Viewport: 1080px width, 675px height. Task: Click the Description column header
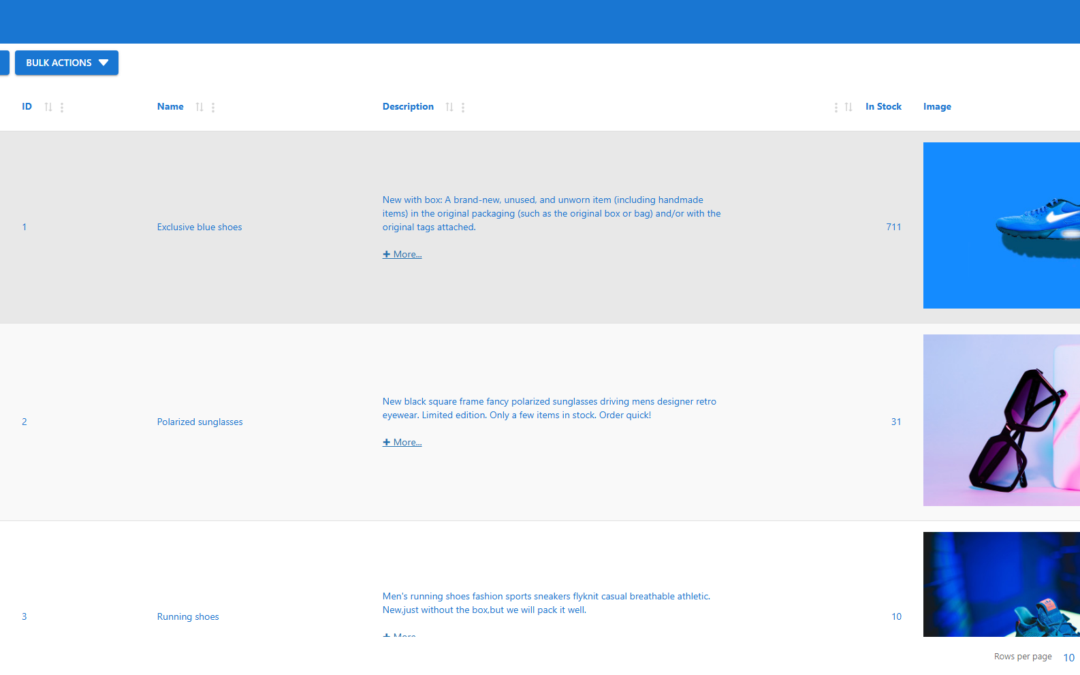click(x=408, y=107)
